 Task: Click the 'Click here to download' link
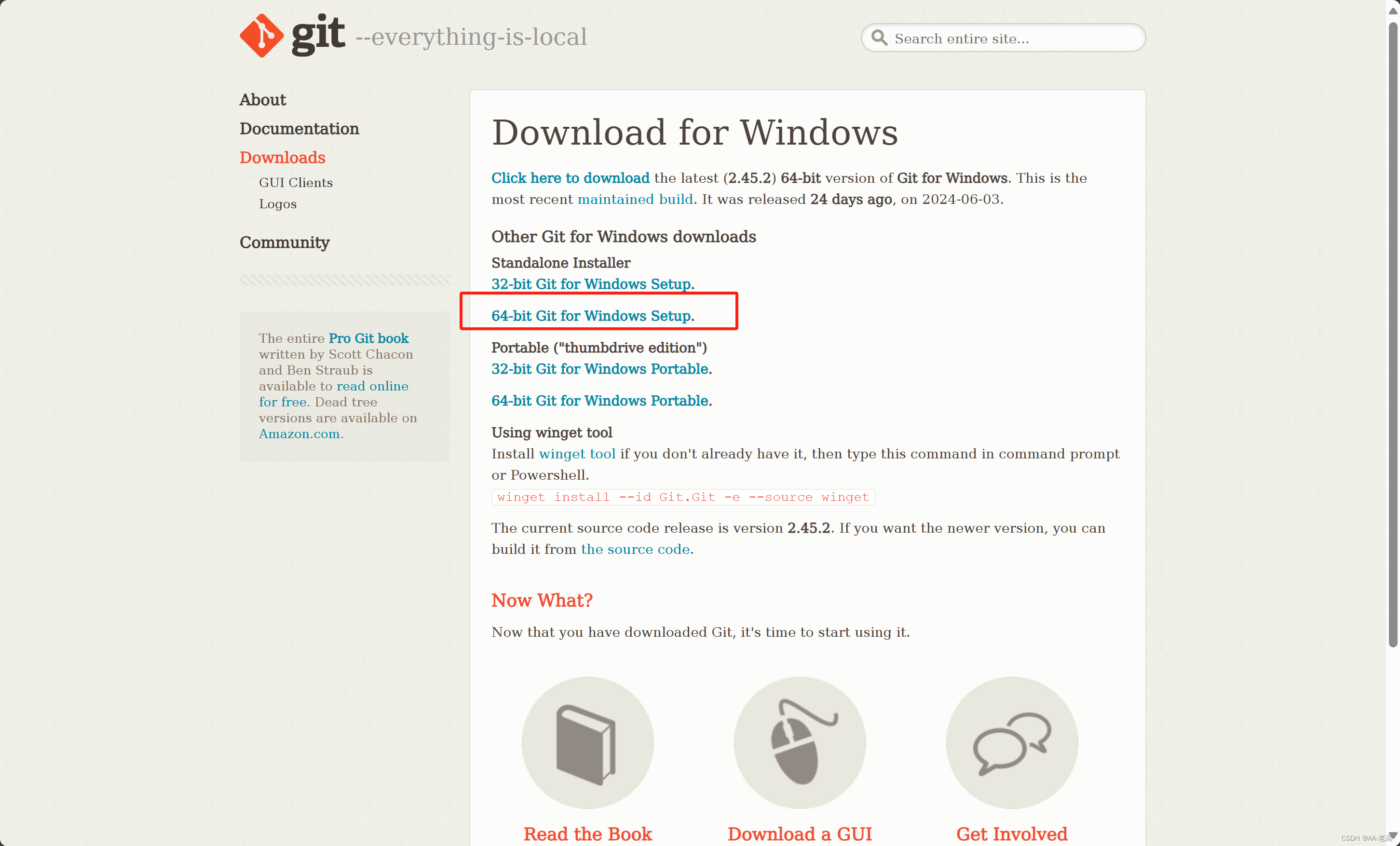pyautogui.click(x=570, y=178)
